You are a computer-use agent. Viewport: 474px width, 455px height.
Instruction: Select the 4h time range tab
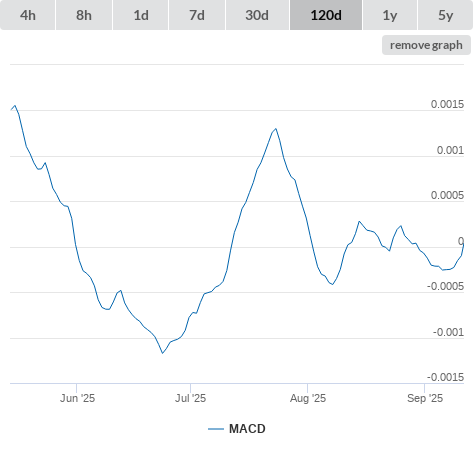click(x=28, y=15)
